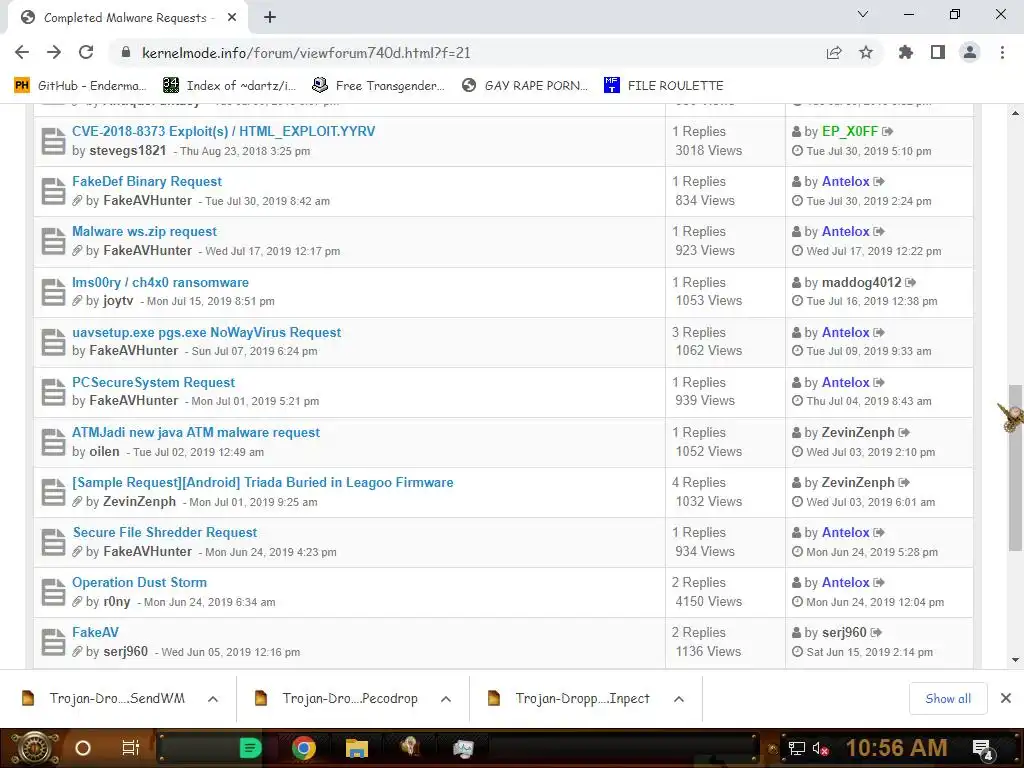Open stevegs1821 author profile
Screen dimensions: 1024x768
[128, 151]
